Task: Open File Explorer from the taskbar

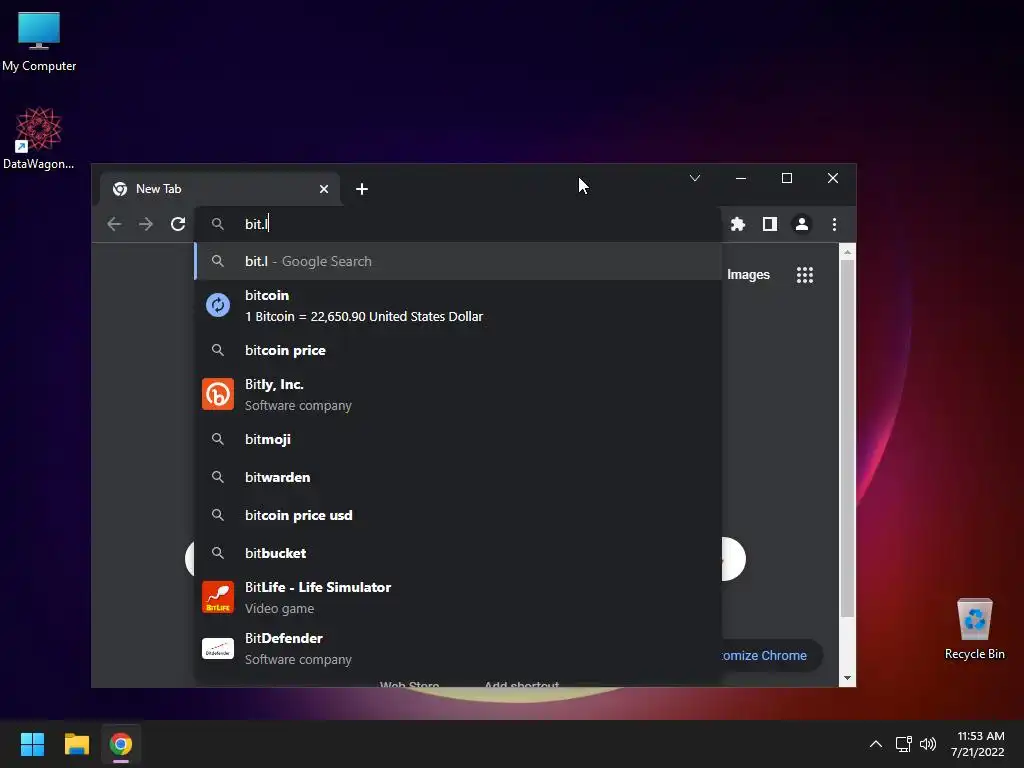Action: [x=76, y=744]
